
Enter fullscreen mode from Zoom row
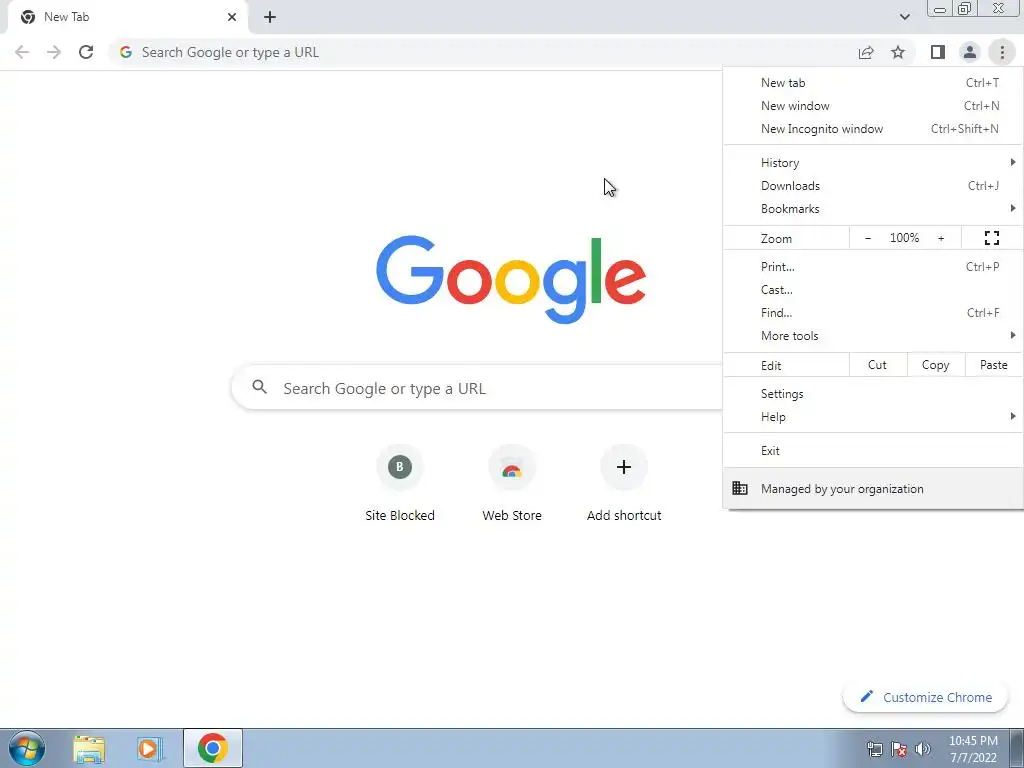(991, 238)
